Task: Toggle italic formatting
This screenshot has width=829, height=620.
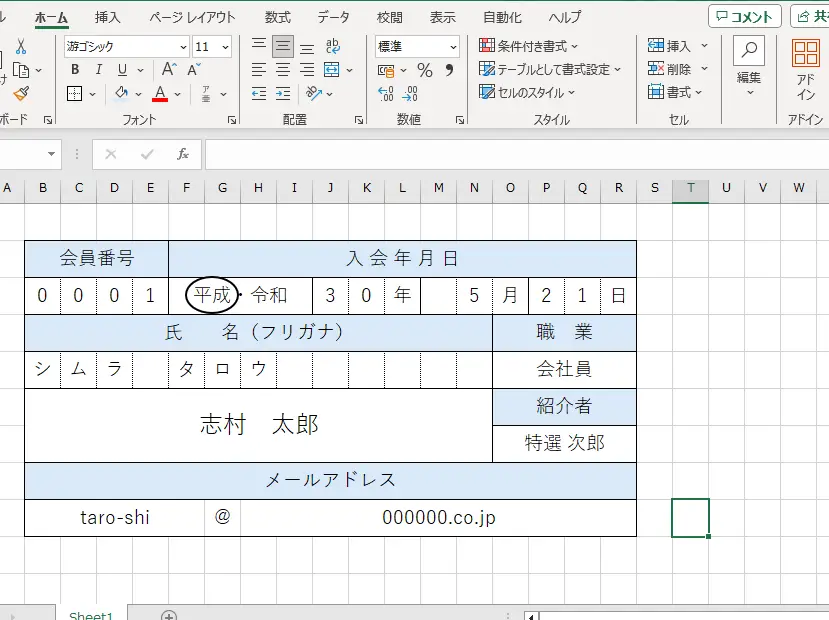Action: coord(98,70)
